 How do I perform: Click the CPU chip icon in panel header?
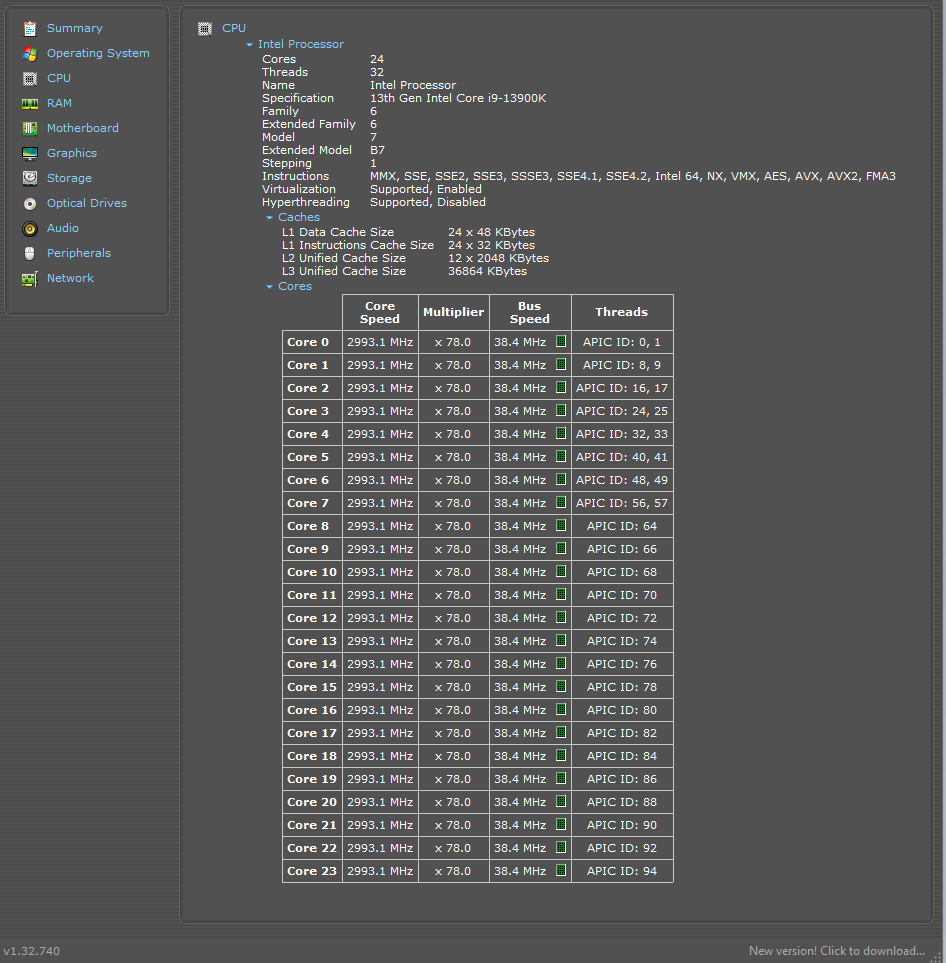[x=205, y=29]
